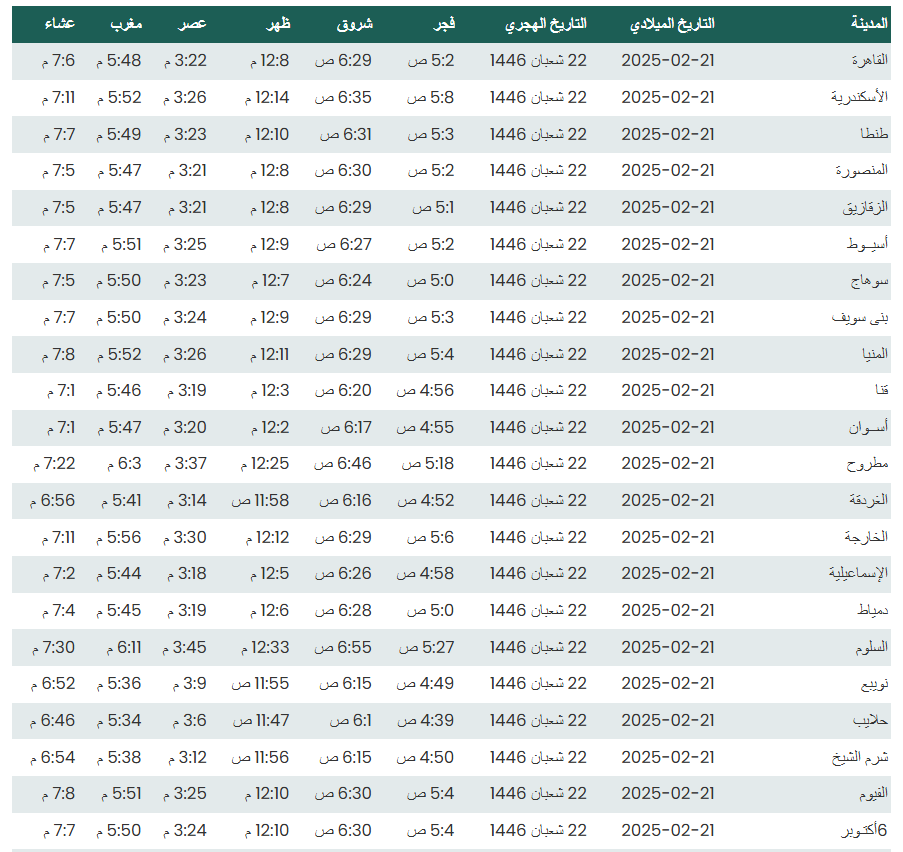The height and width of the screenshot is (852, 903).
Task: Select the قنا city cell
Action: pos(882,391)
